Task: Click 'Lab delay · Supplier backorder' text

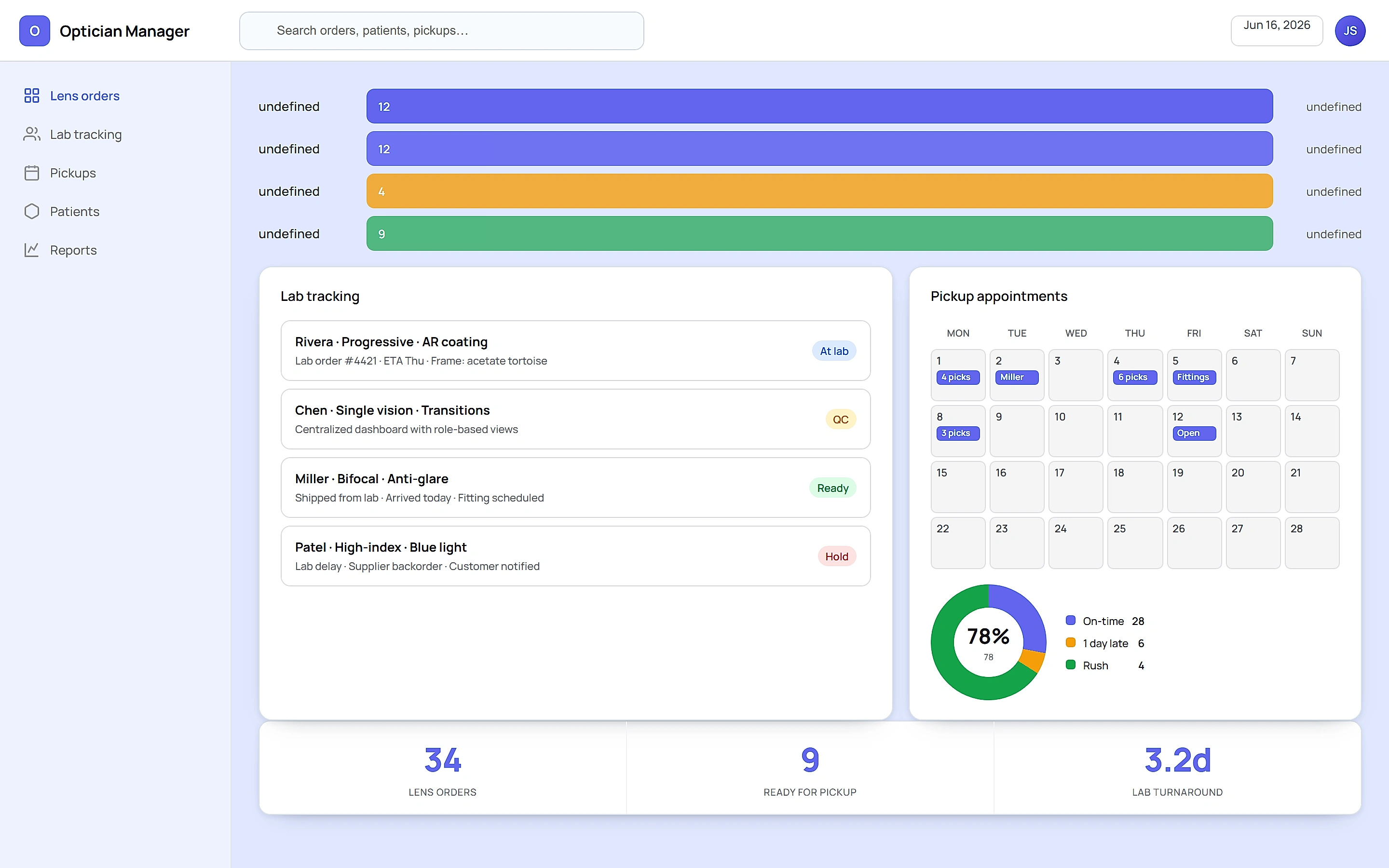Action: point(368,566)
